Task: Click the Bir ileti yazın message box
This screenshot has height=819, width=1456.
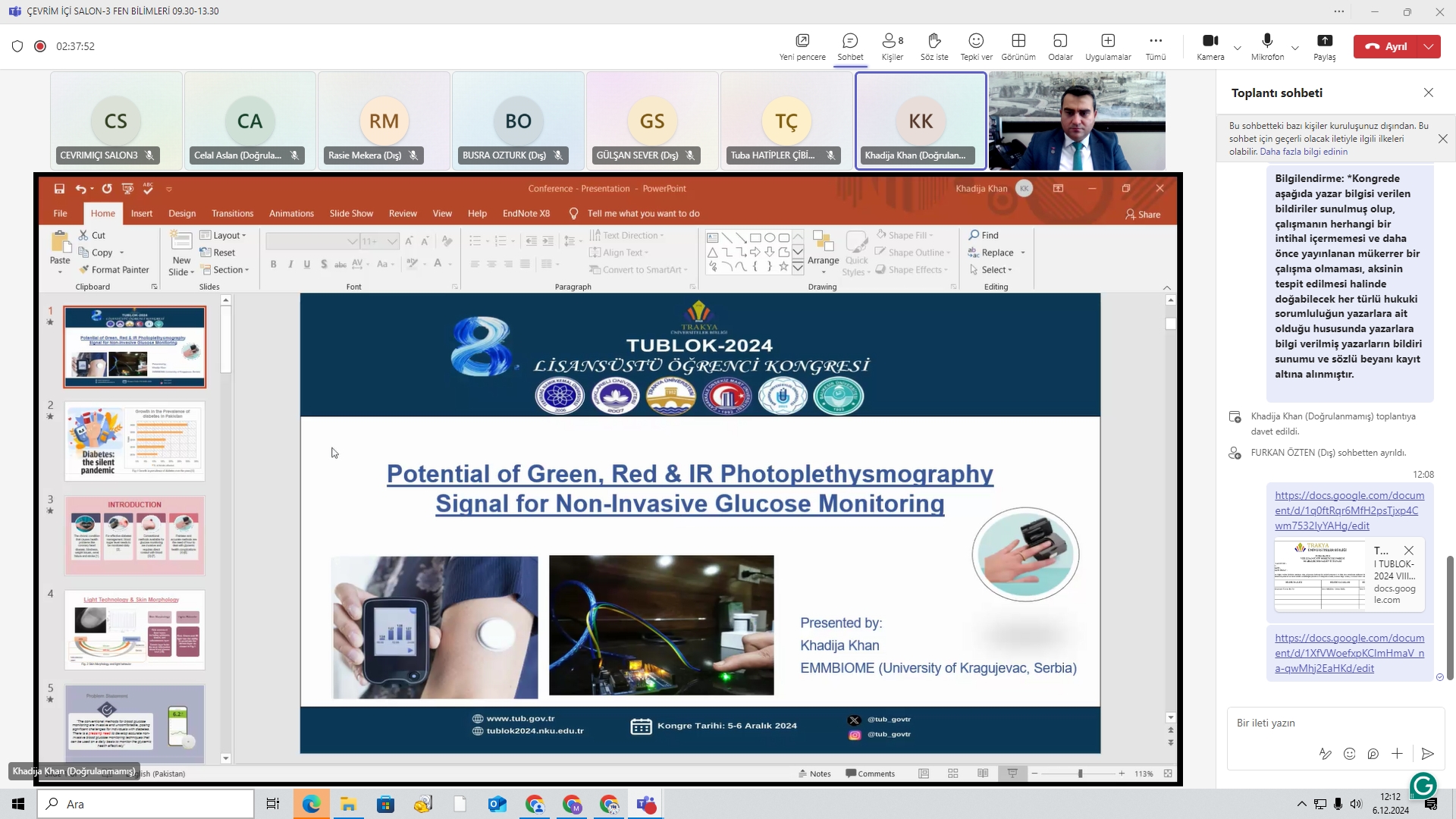Action: [1335, 723]
